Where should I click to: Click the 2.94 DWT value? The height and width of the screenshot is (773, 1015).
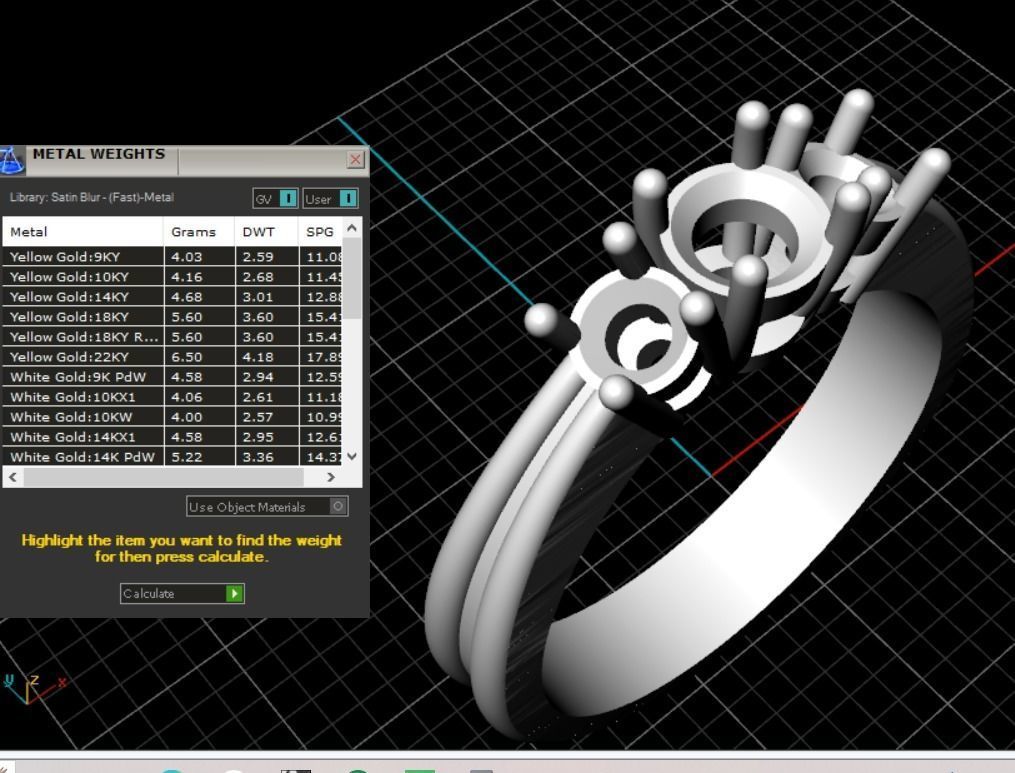pos(258,377)
